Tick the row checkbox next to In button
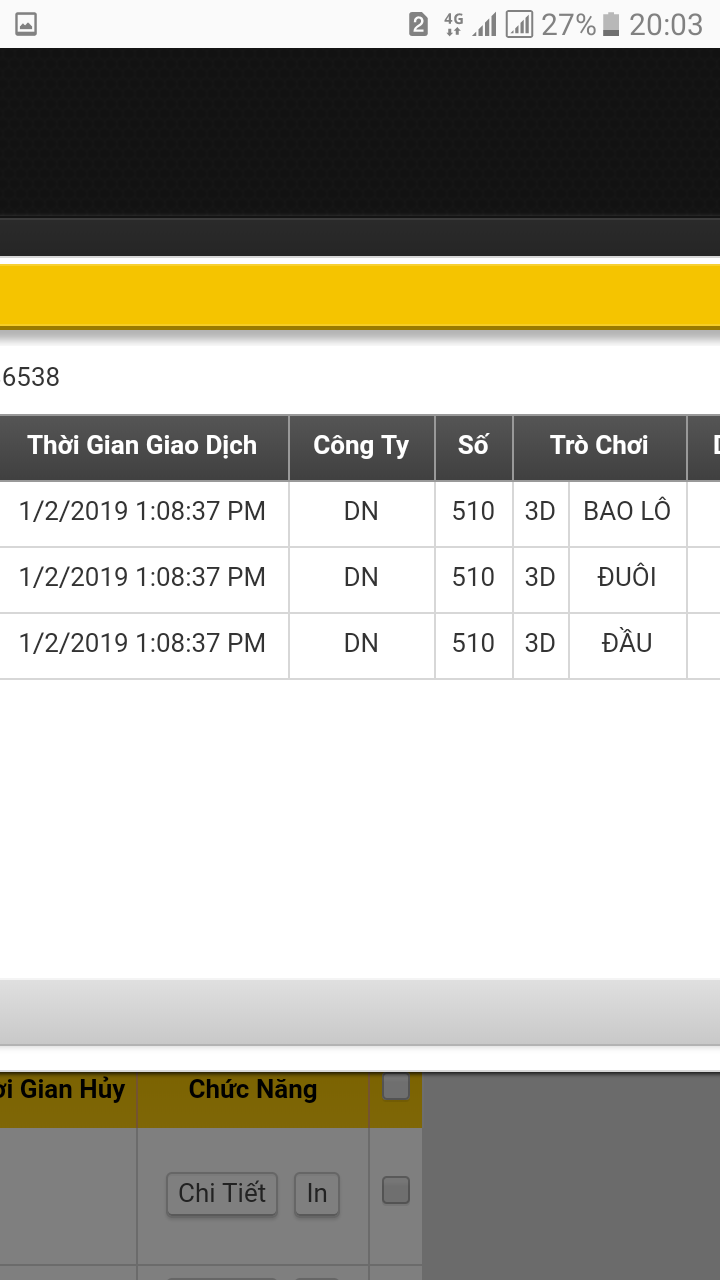Viewport: 720px width, 1280px height. pyautogui.click(x=396, y=1190)
